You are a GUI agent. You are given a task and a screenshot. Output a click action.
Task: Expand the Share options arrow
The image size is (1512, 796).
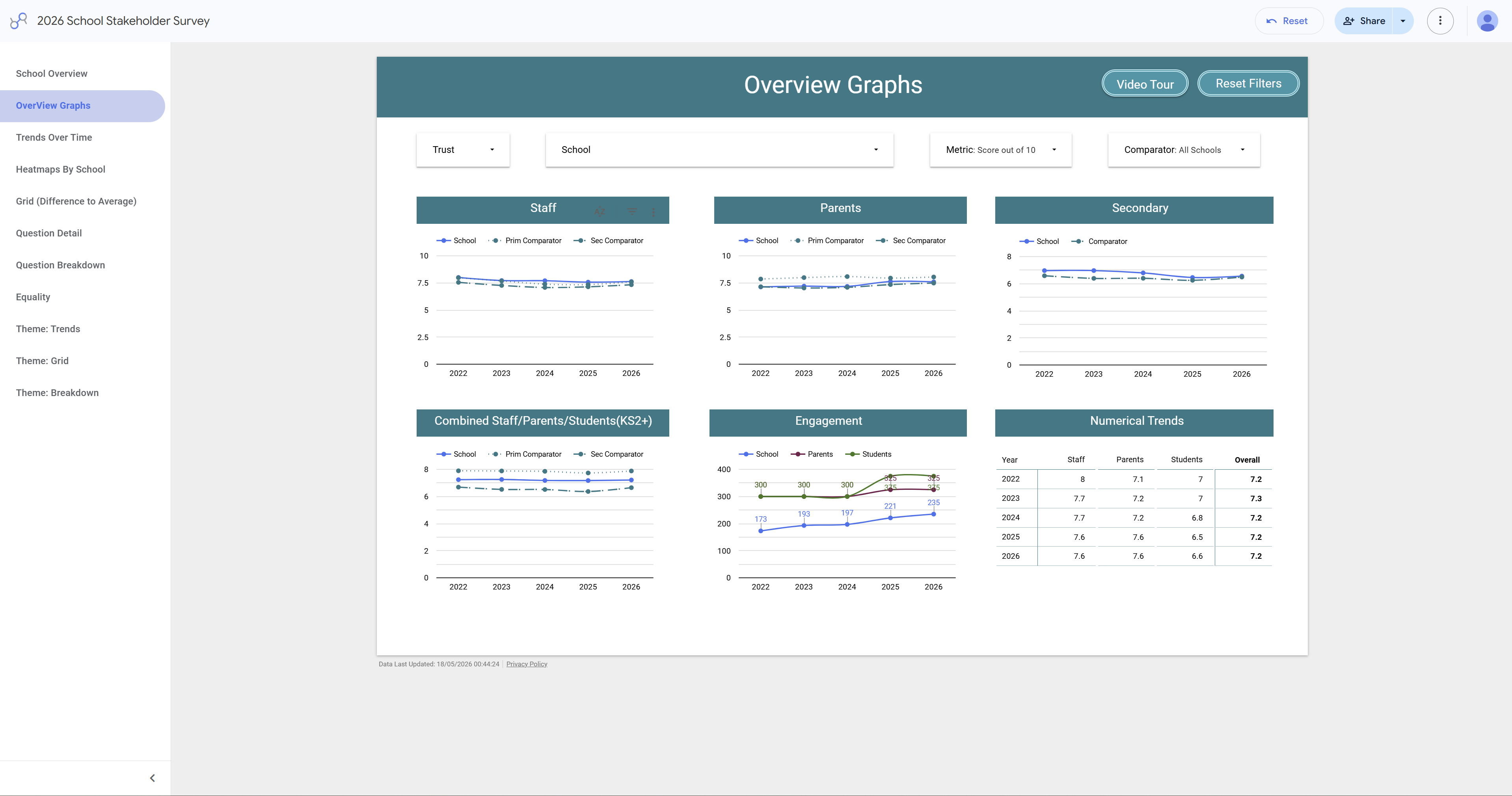pos(1403,21)
